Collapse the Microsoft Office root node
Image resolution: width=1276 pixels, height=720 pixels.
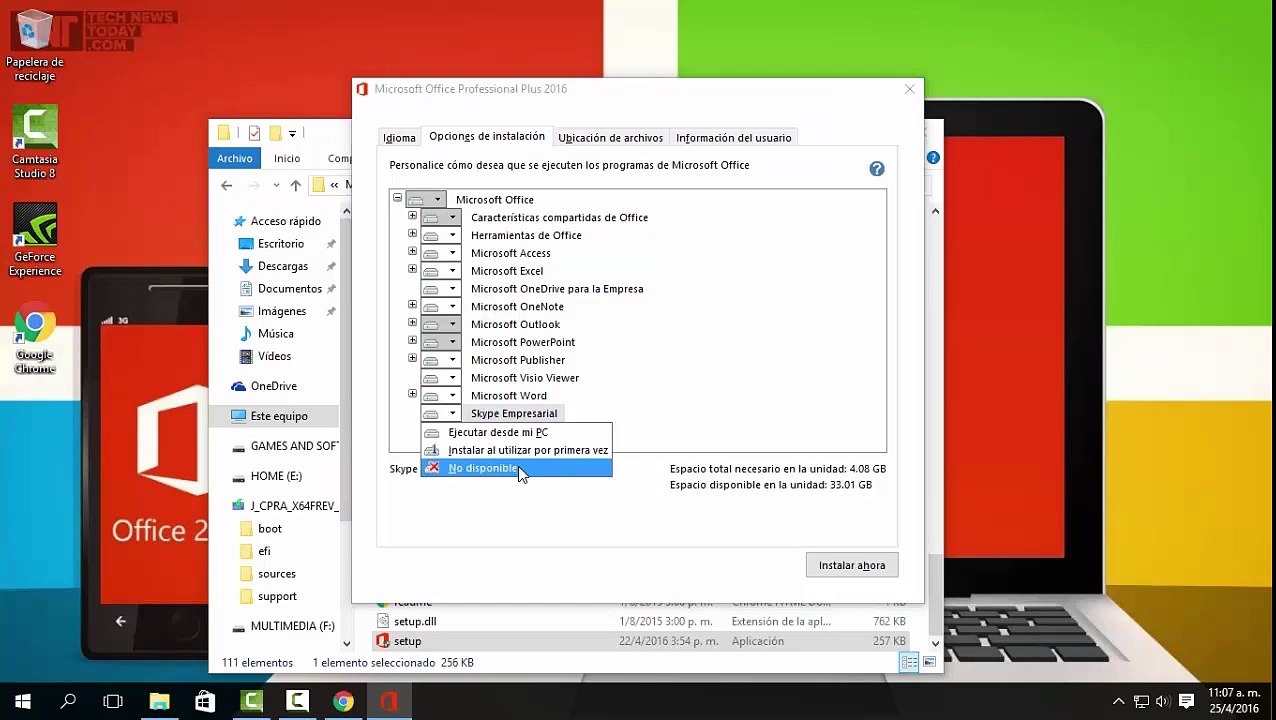point(397,198)
